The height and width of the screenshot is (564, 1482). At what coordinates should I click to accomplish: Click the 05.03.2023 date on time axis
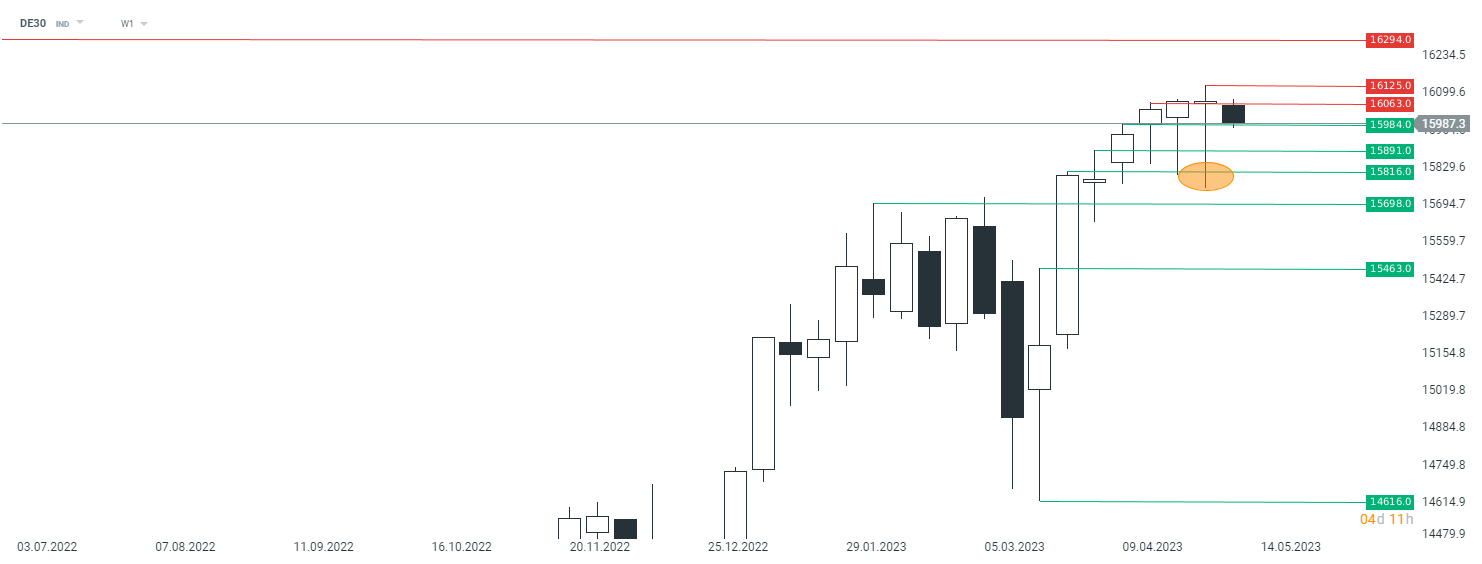1012,547
